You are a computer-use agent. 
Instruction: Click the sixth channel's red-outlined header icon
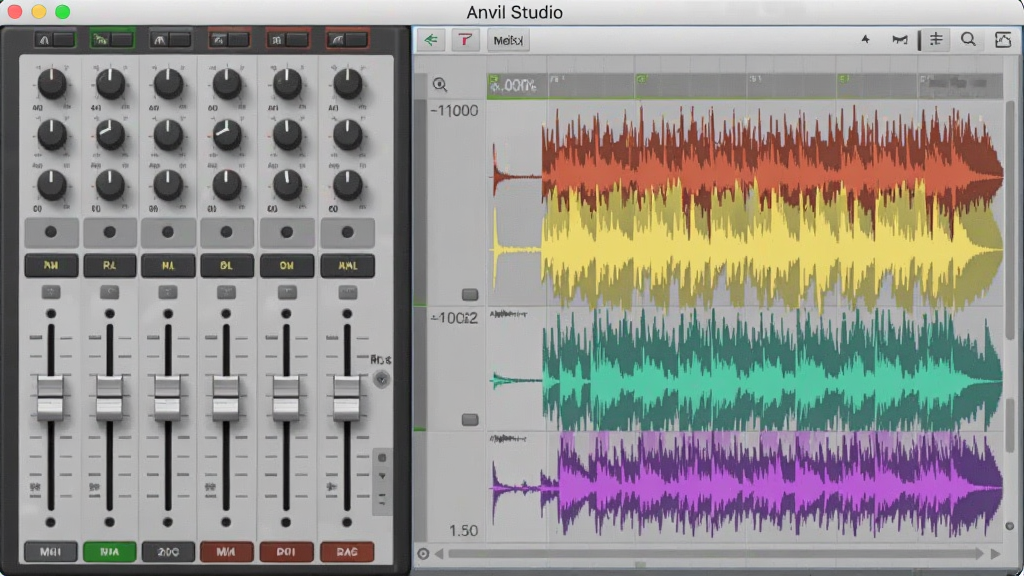coord(337,40)
